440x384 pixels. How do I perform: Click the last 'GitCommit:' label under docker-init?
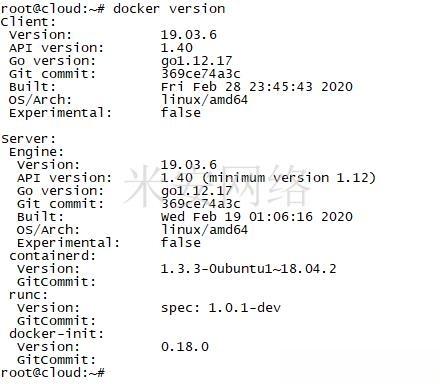(57, 360)
